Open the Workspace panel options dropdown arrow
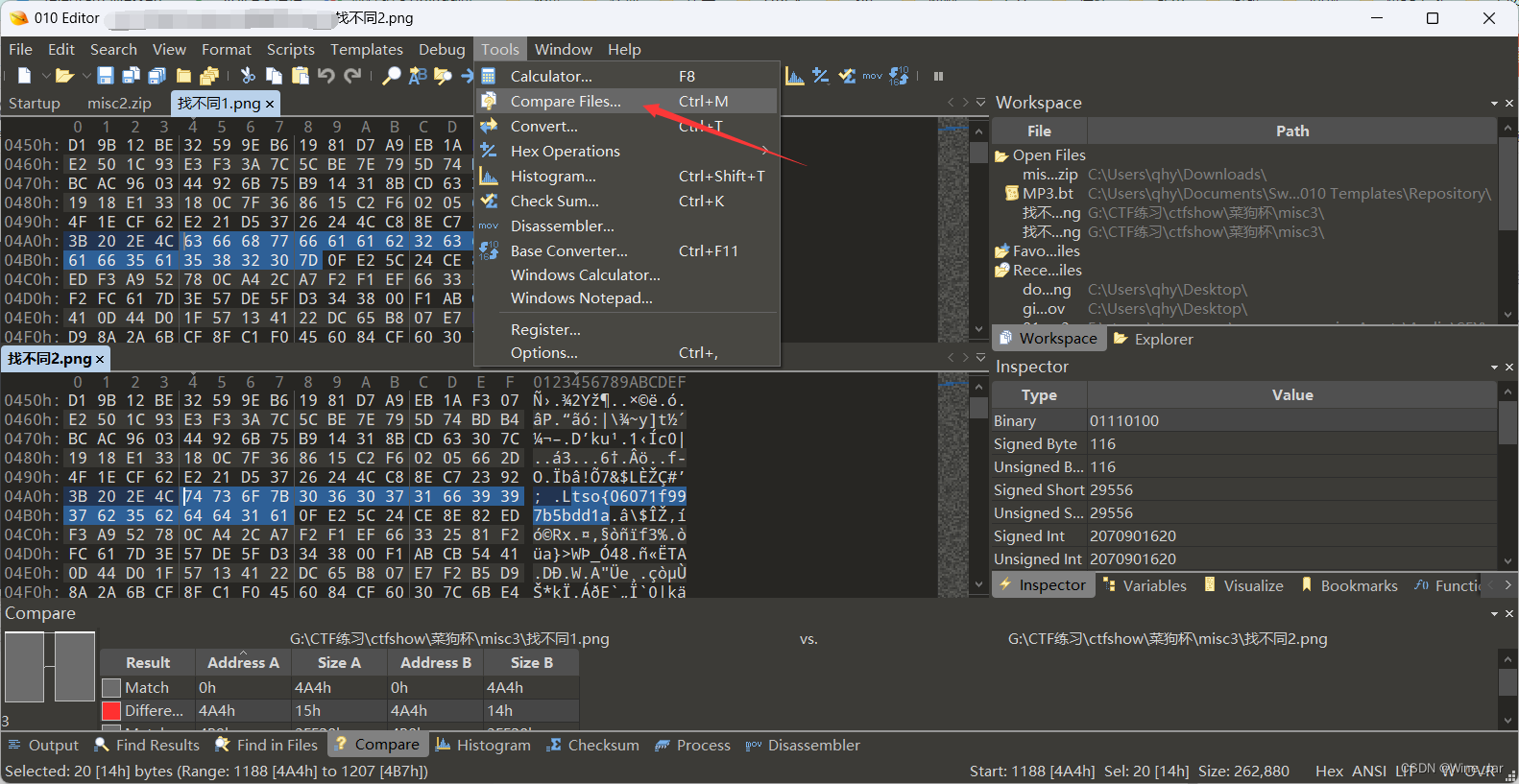This screenshot has width=1519, height=784. pos(1494,103)
